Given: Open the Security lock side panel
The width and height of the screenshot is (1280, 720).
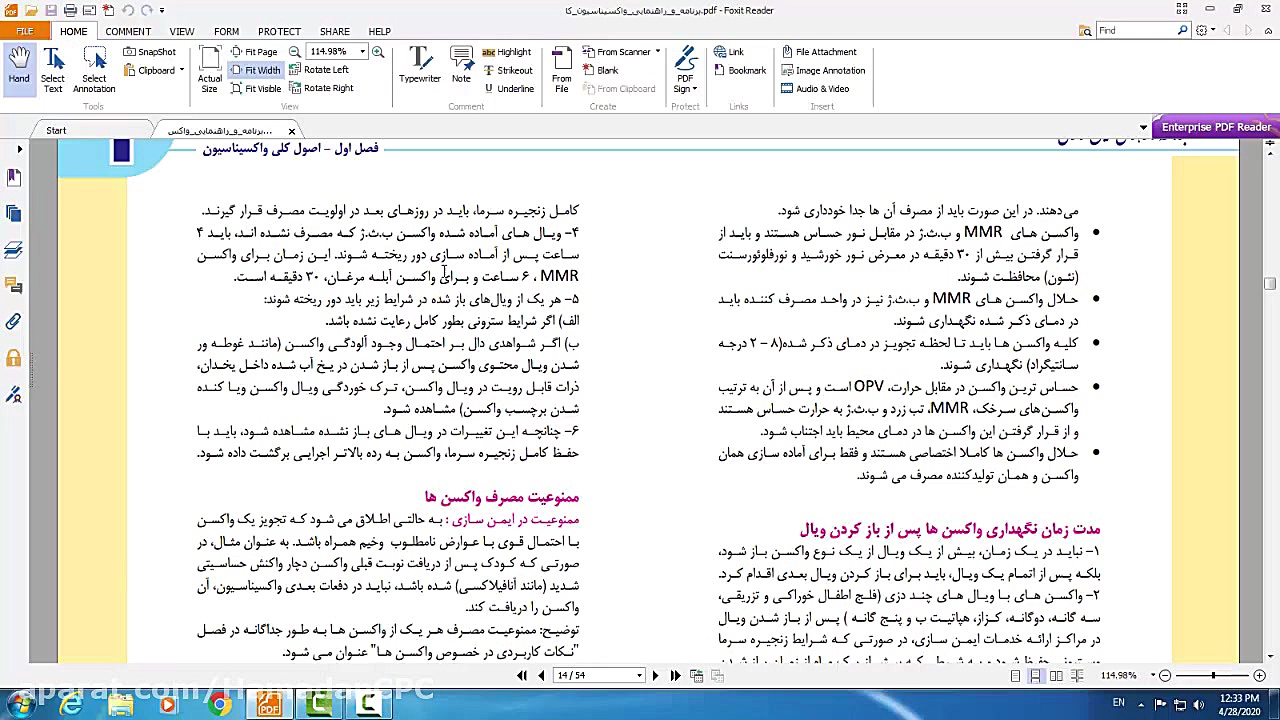Looking at the screenshot, I should (x=13, y=358).
